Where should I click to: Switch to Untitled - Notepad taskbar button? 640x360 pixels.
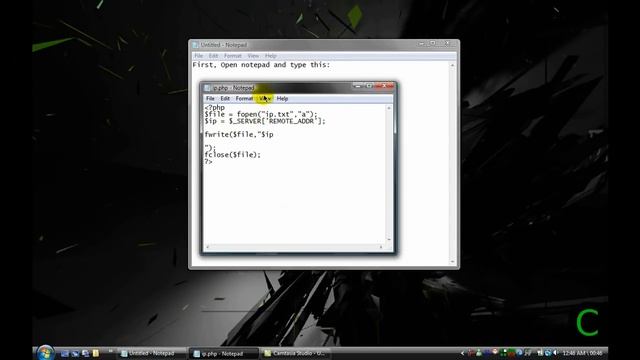pyautogui.click(x=152, y=353)
